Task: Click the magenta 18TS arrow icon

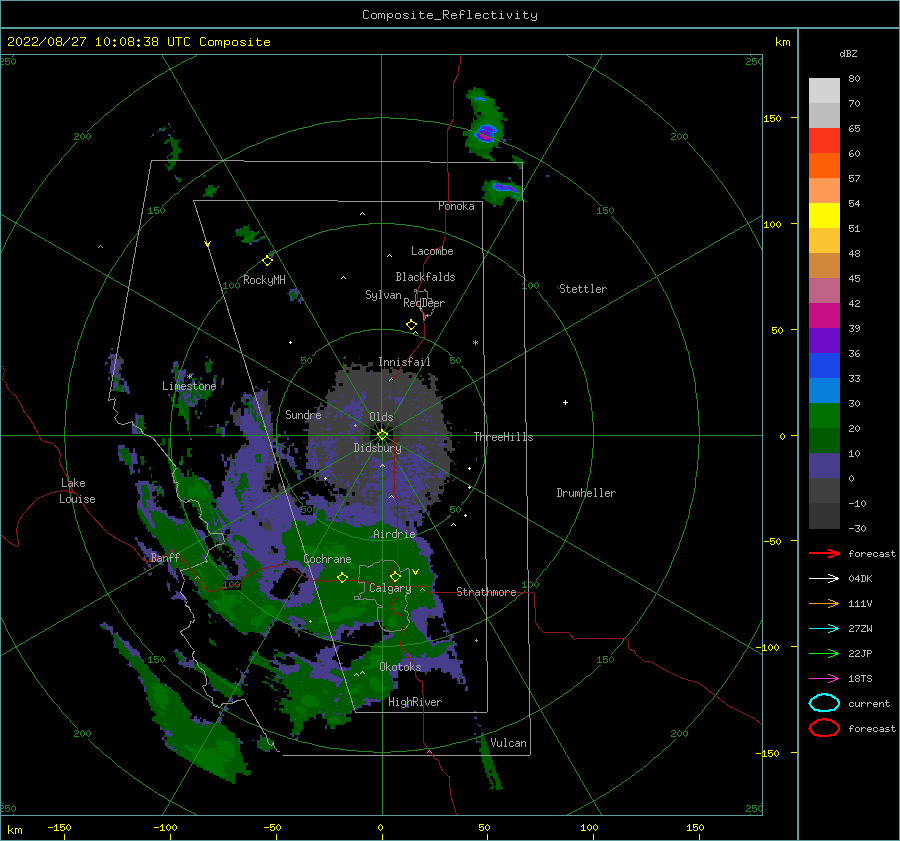Action: click(x=824, y=679)
